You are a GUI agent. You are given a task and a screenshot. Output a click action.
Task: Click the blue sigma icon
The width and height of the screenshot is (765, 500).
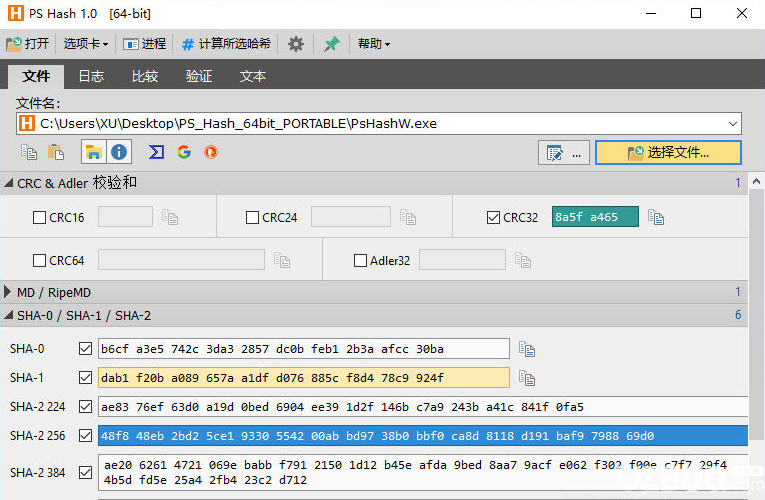click(156, 152)
